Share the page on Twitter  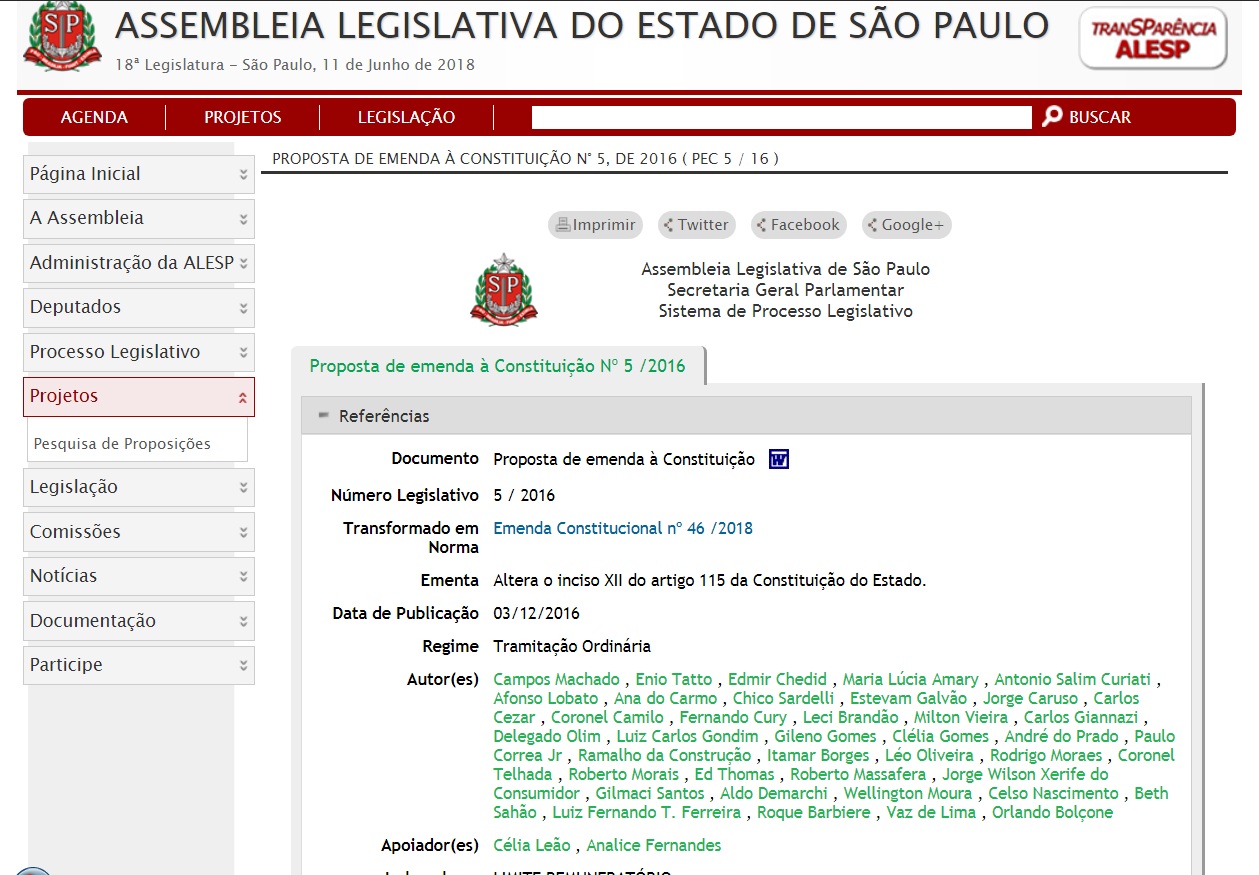click(696, 225)
